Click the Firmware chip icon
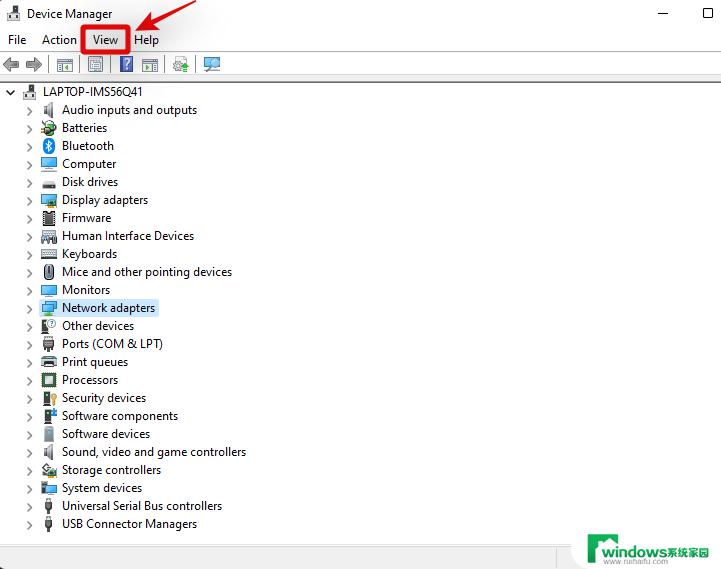The image size is (721, 569). (x=49, y=218)
